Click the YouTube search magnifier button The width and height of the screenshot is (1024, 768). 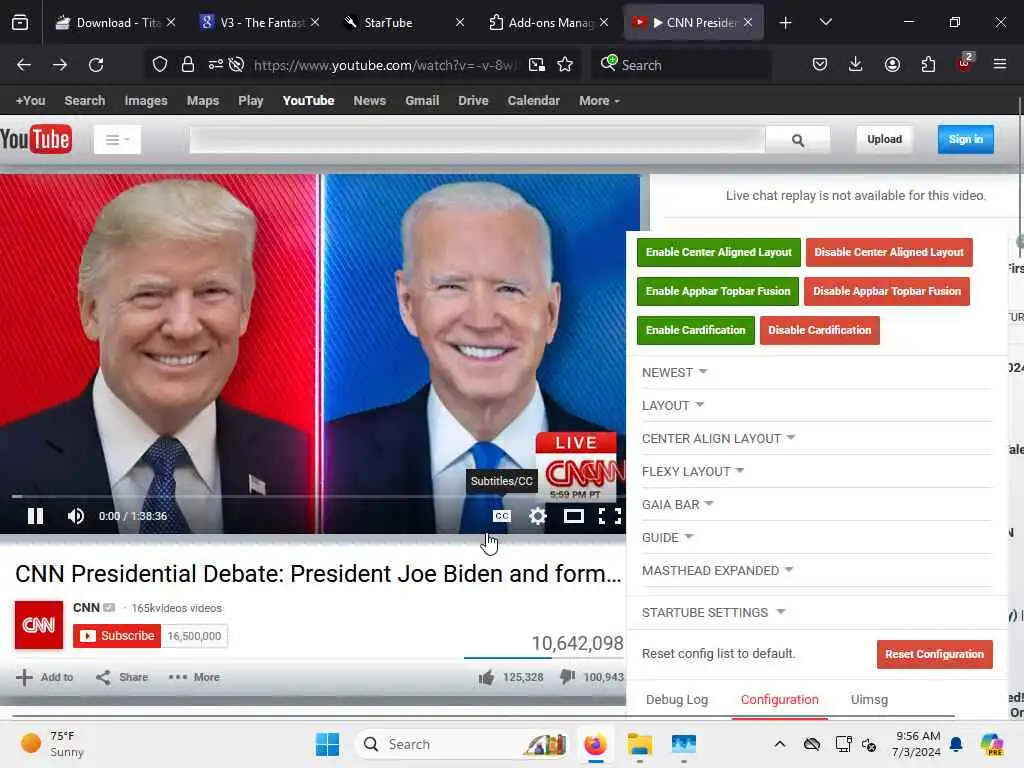797,140
